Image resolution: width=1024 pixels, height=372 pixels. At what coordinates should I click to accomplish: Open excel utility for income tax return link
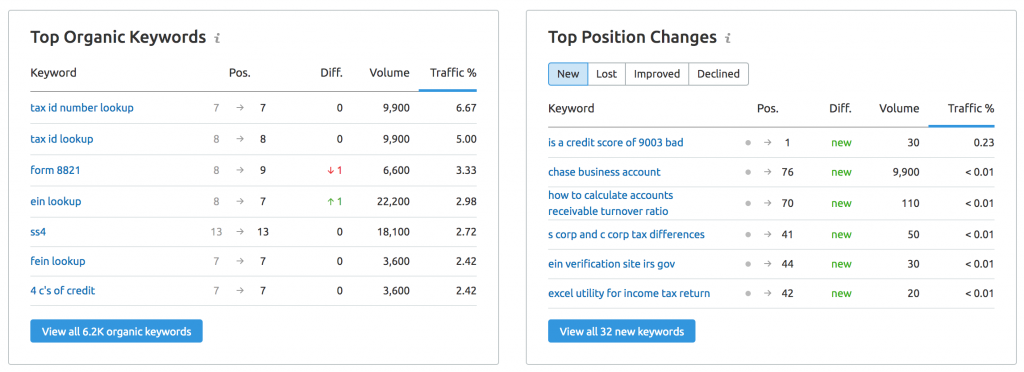coord(629,293)
